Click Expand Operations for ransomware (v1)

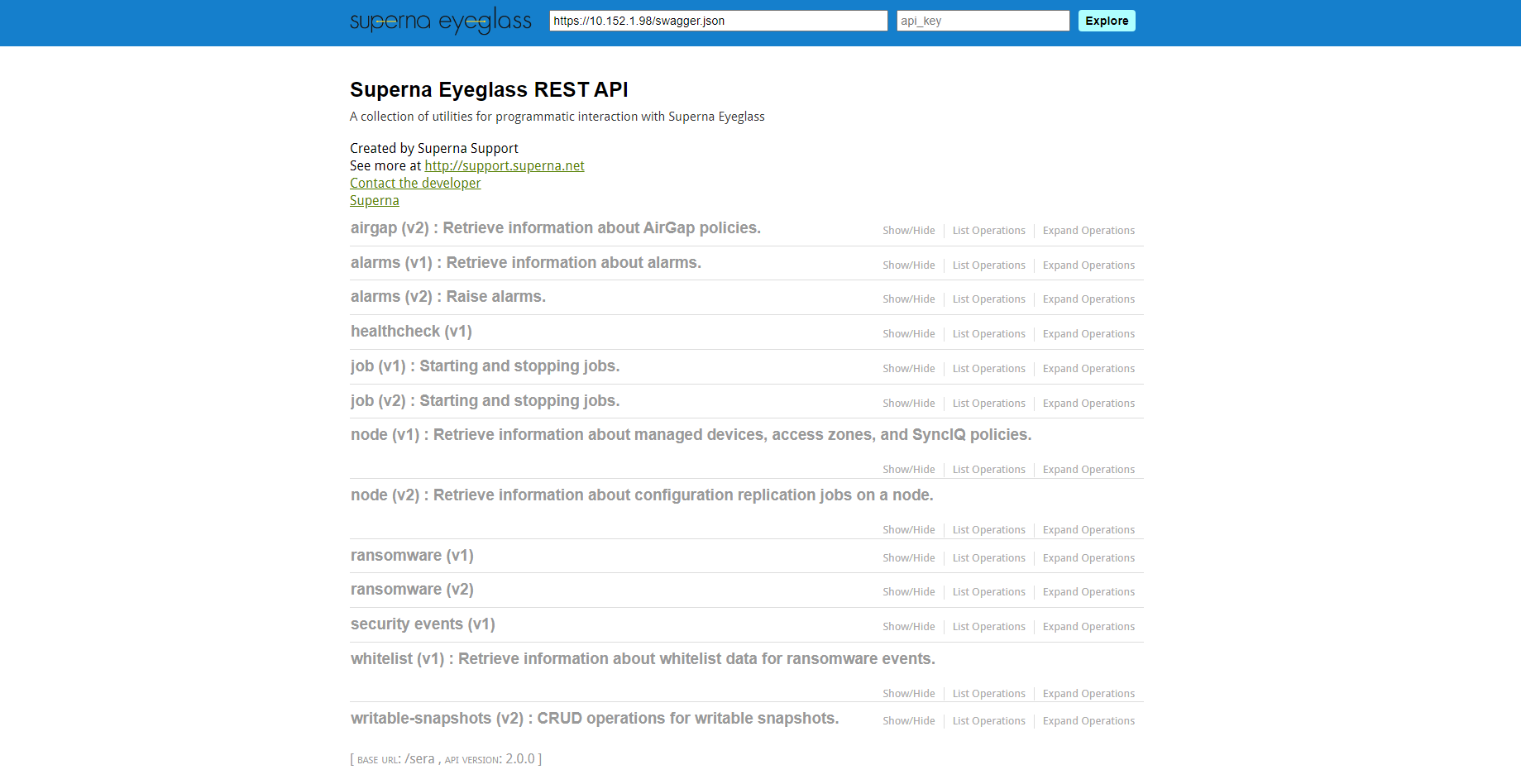click(1088, 558)
